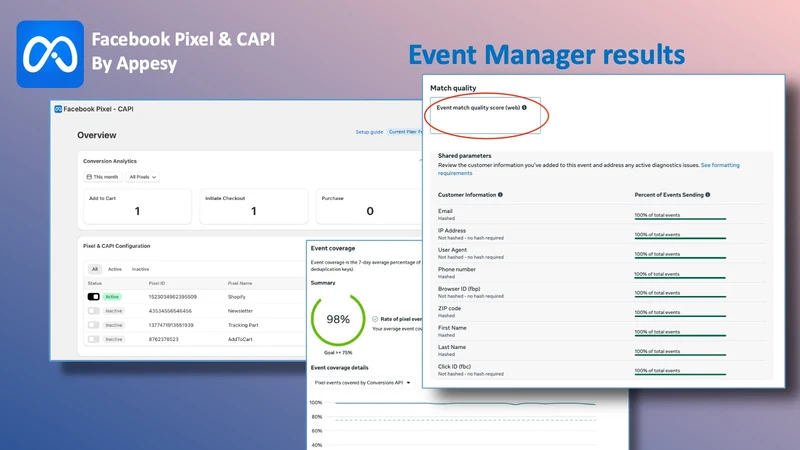Click the 98% event coverage ring

pos(338,319)
